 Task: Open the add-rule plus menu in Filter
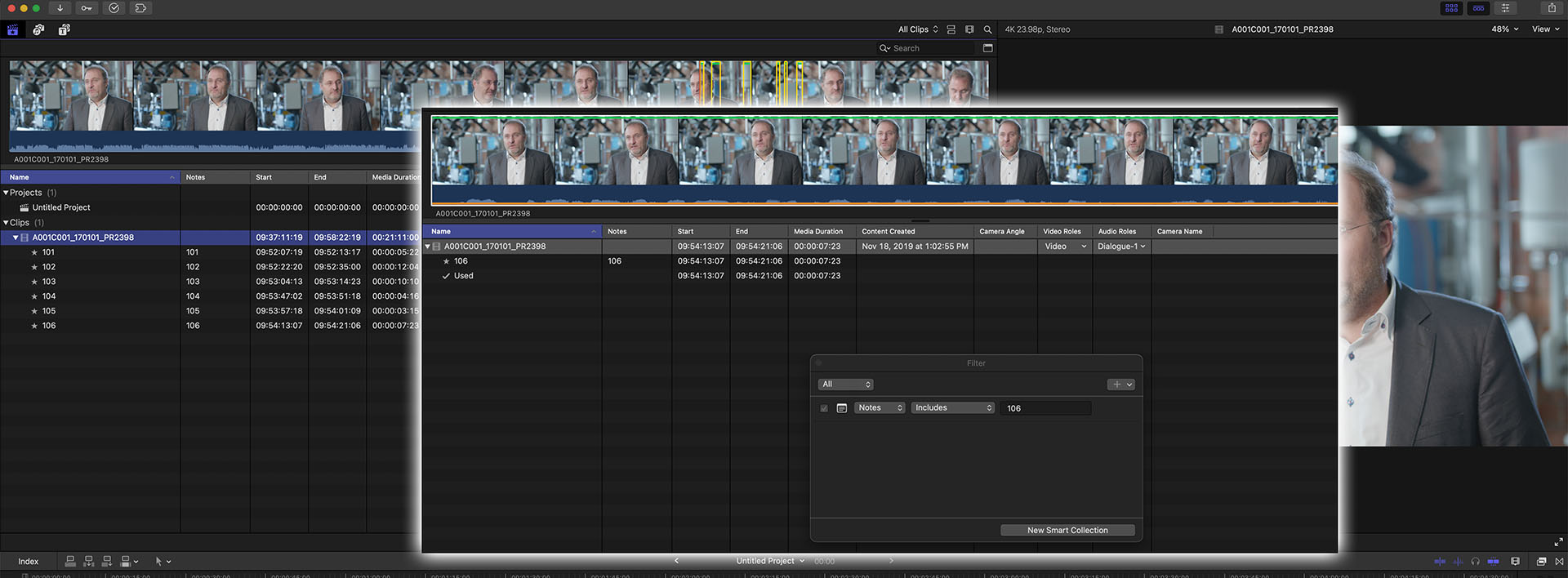click(x=1121, y=385)
